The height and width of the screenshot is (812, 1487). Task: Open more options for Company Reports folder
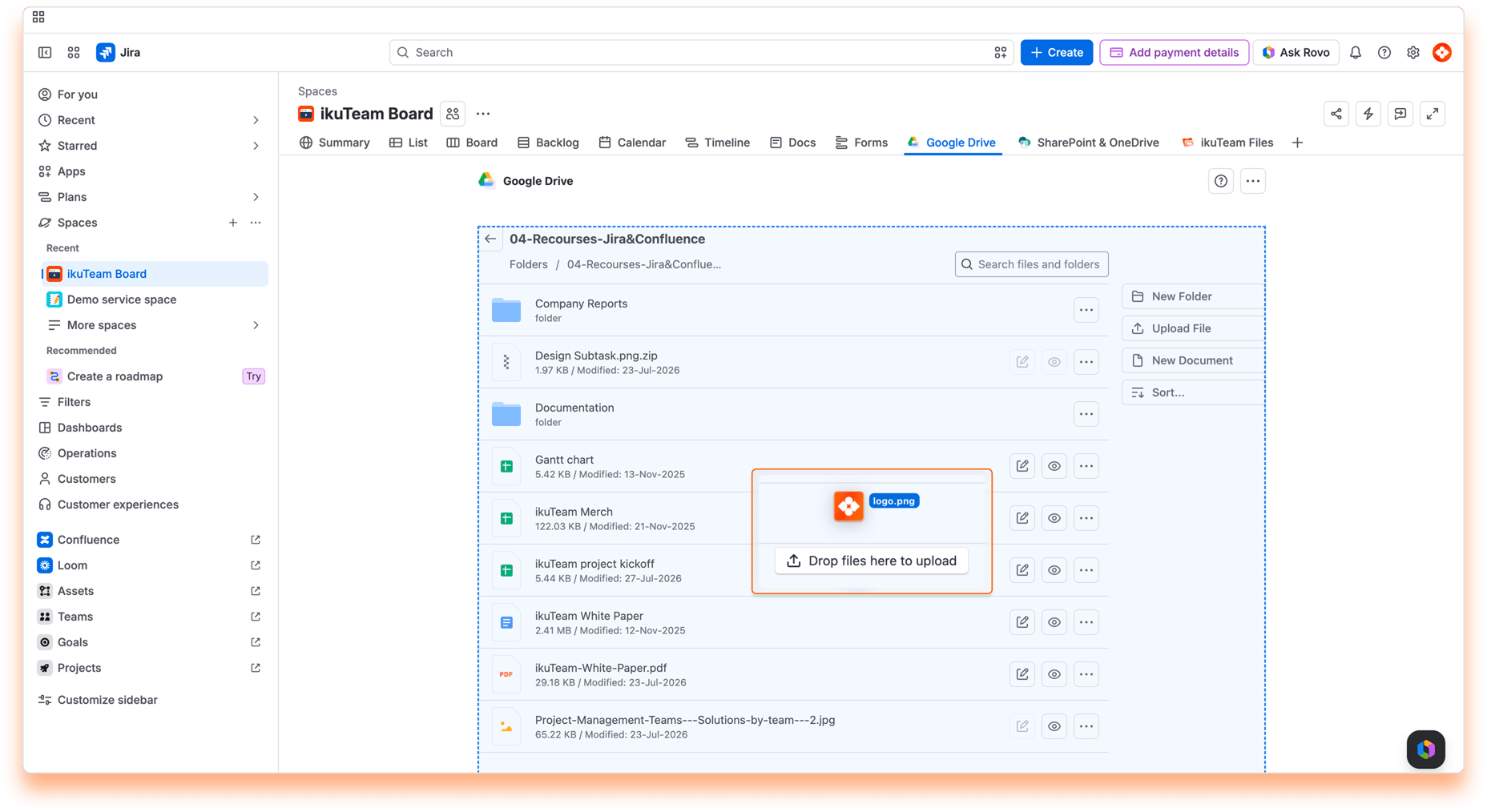[x=1086, y=310]
